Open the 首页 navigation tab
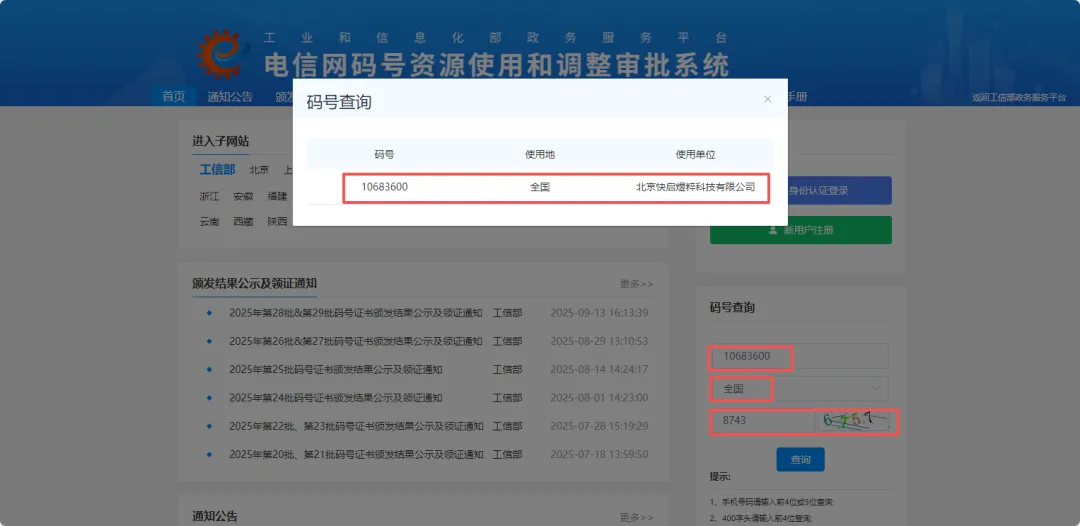 174,96
